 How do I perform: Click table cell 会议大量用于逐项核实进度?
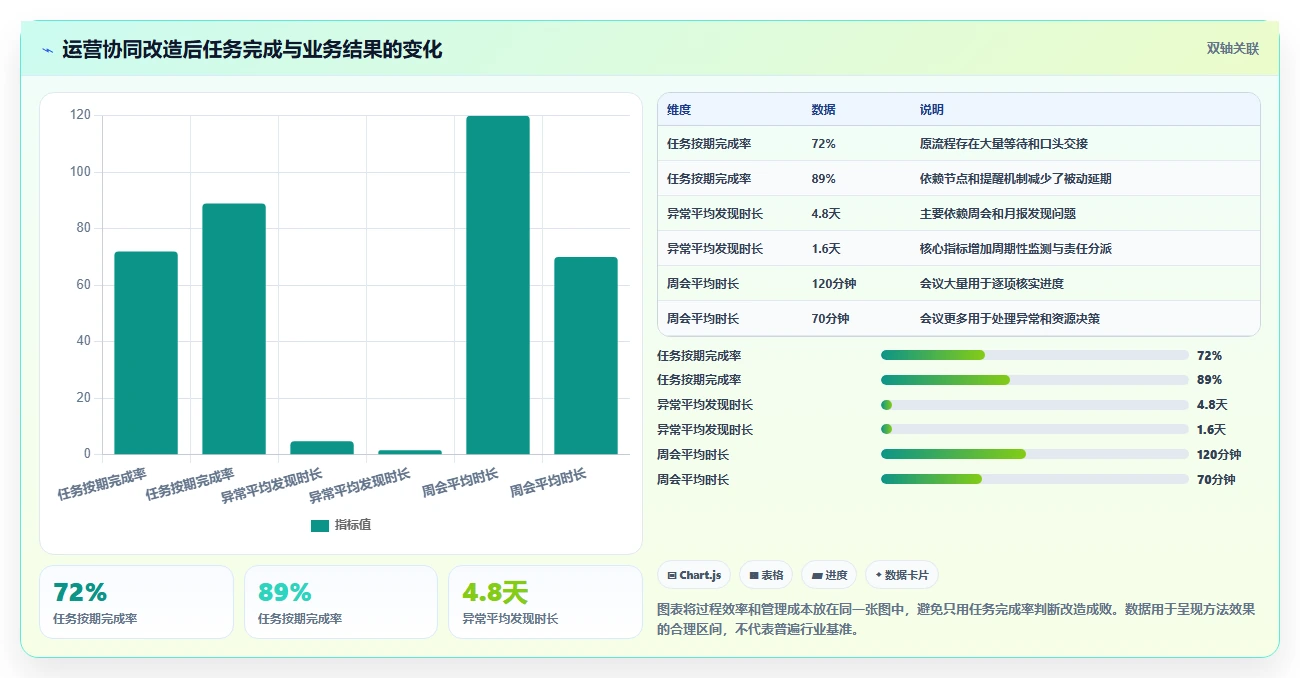[x=992, y=284]
